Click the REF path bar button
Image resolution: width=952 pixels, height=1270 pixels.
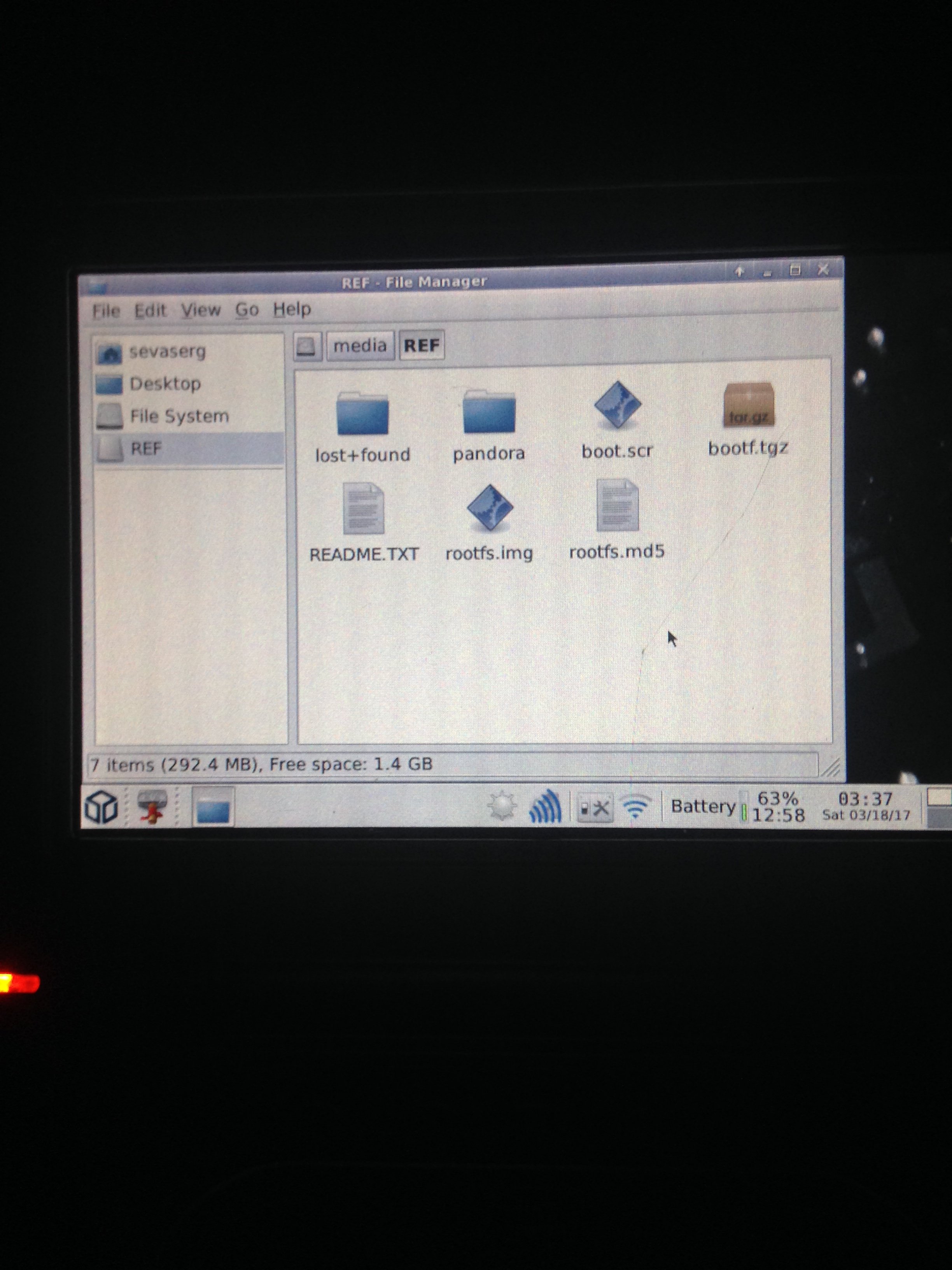pos(422,346)
